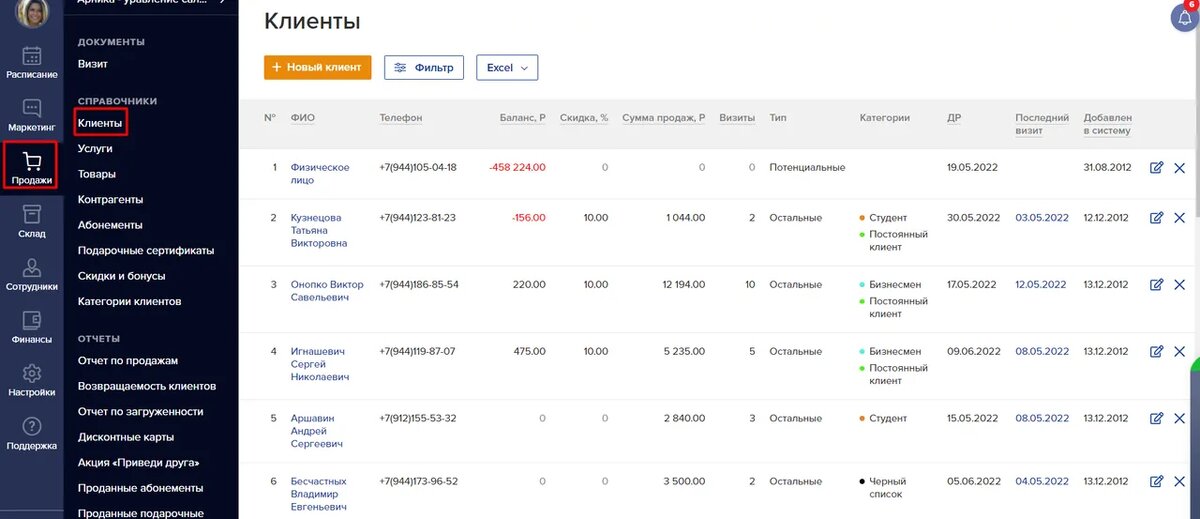Delete client Бесчастных Владимир Евгеньевич
Viewport: 1200px width, 519px height.
tap(1179, 482)
